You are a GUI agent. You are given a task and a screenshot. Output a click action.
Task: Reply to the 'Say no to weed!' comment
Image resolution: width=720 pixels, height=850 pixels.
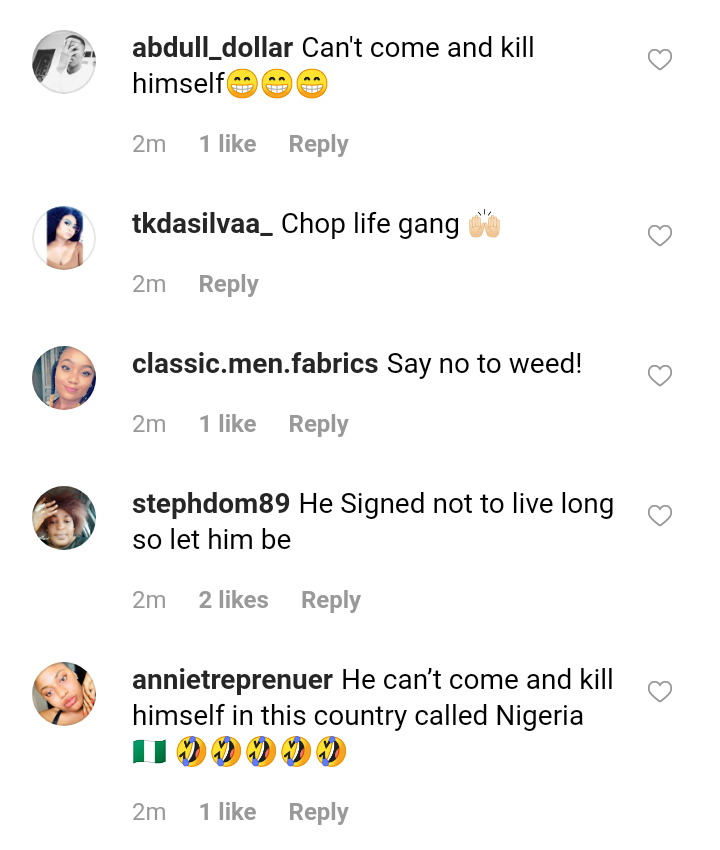pos(318,424)
